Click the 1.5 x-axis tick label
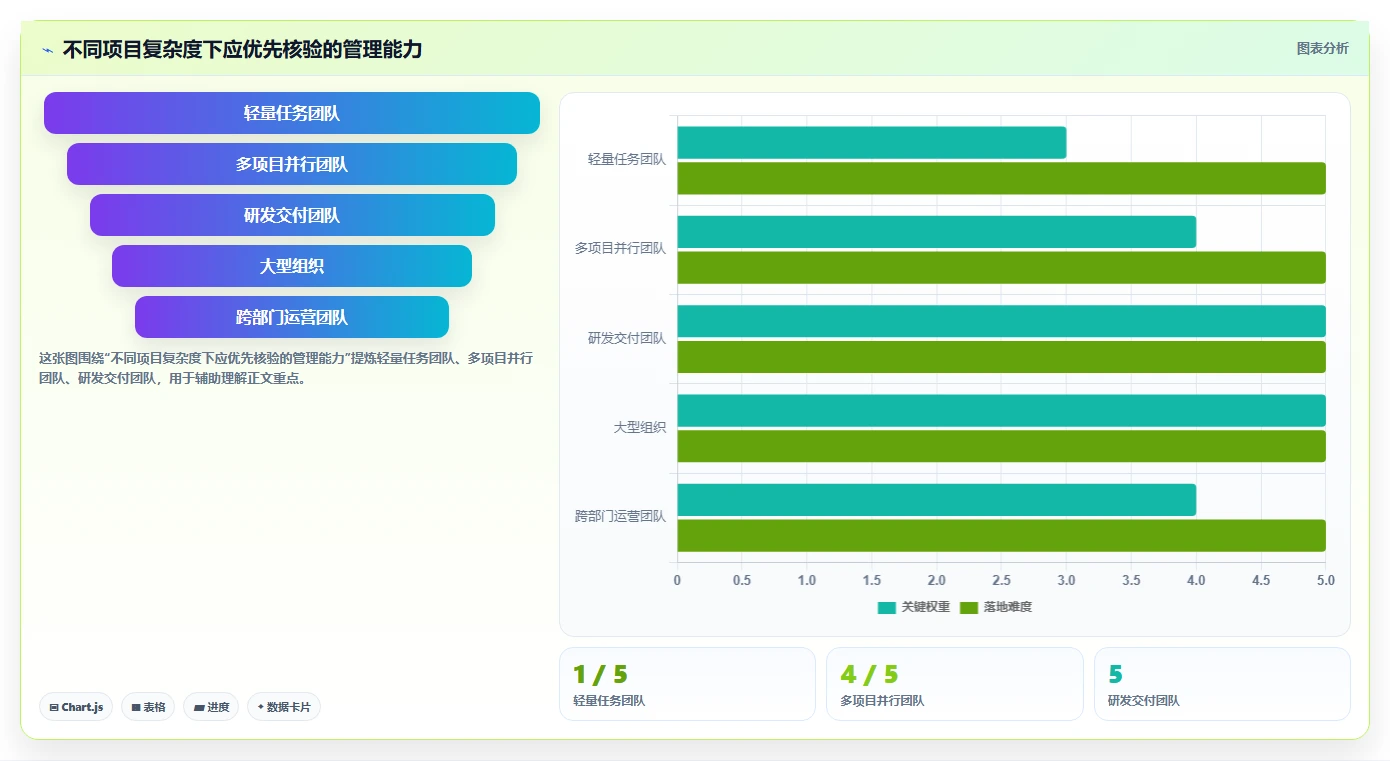The height and width of the screenshot is (761, 1390). [872, 580]
